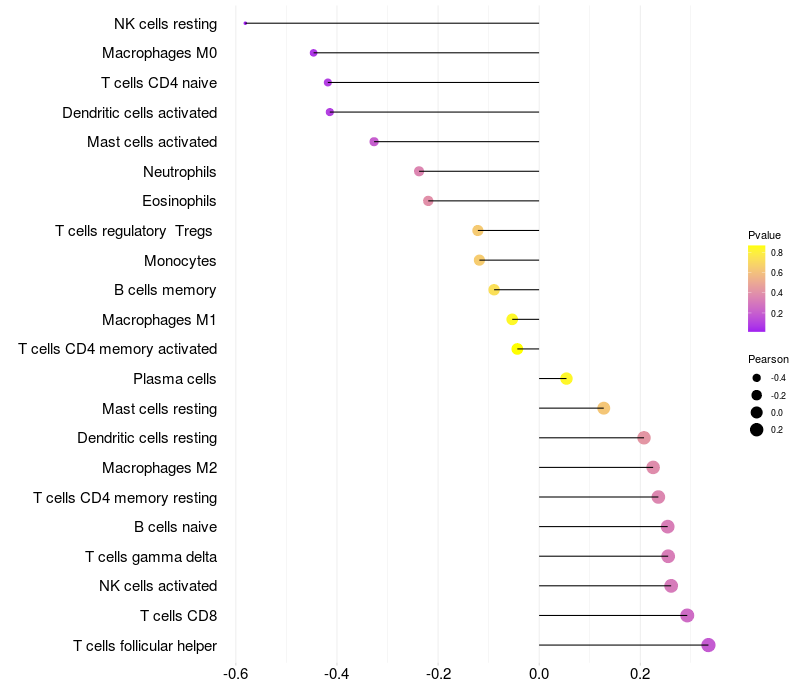Image resolution: width=800 pixels, height=700 pixels.
Task: Click the T cells follicular helper dot
Action: pyautogui.click(x=708, y=645)
